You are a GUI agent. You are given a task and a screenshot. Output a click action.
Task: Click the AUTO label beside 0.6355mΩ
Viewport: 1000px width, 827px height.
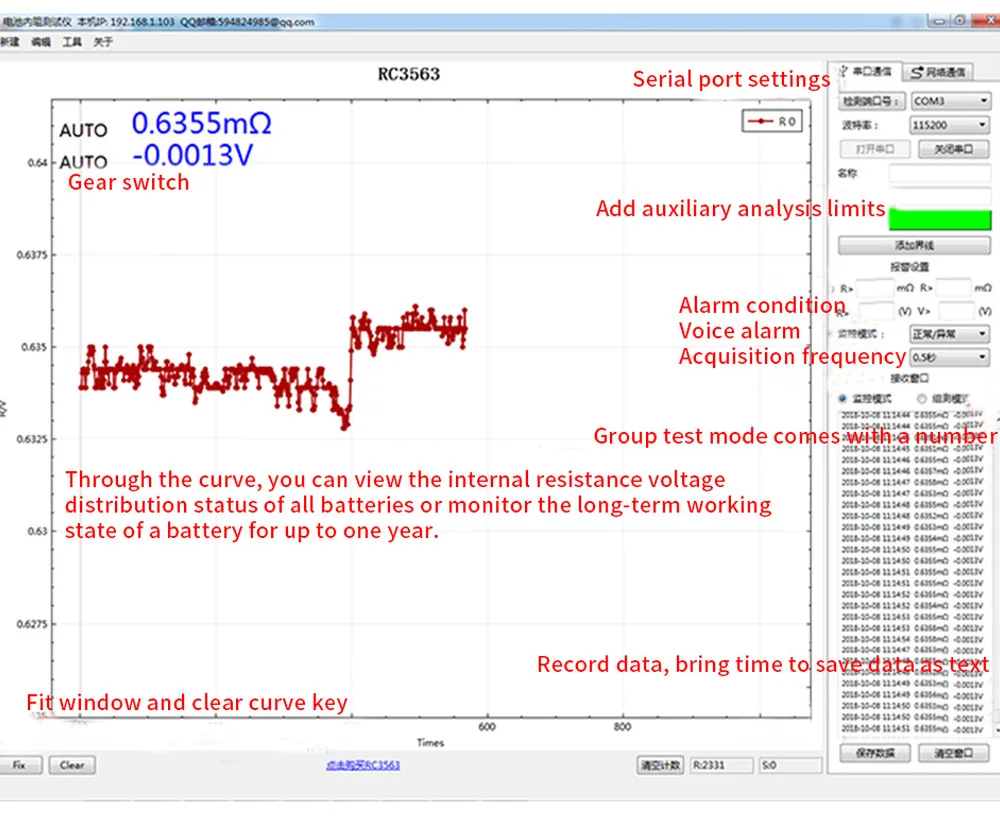[x=84, y=131]
